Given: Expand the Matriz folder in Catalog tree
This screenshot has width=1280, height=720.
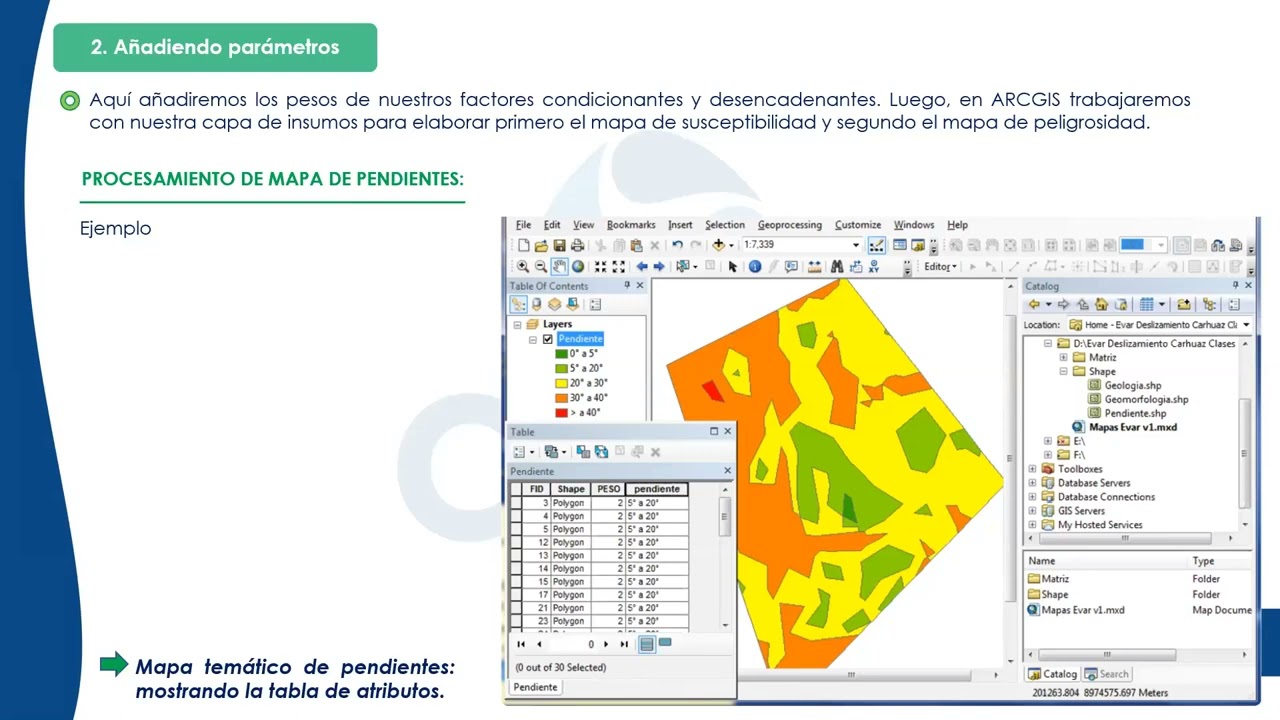Looking at the screenshot, I should pyautogui.click(x=1063, y=357).
